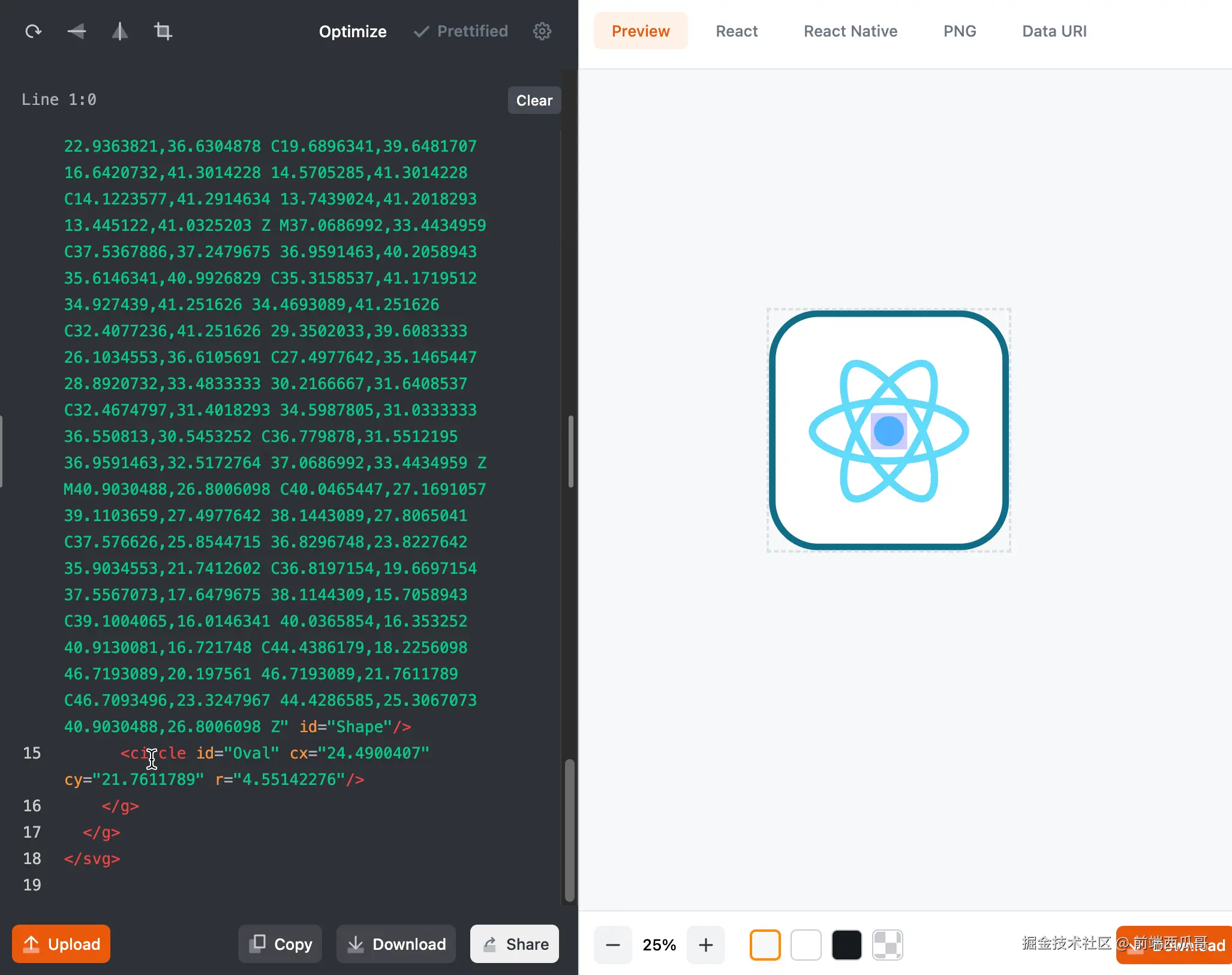Open the React Native tab

[850, 31]
